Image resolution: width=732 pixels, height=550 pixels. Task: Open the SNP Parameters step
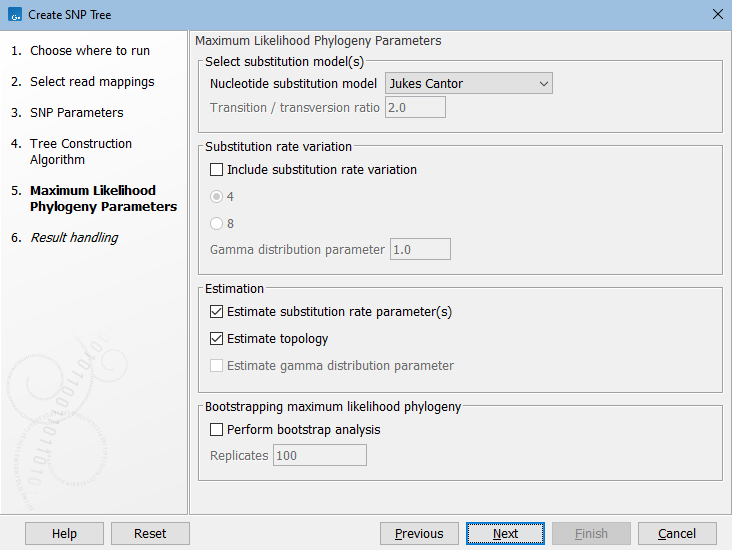[76, 113]
